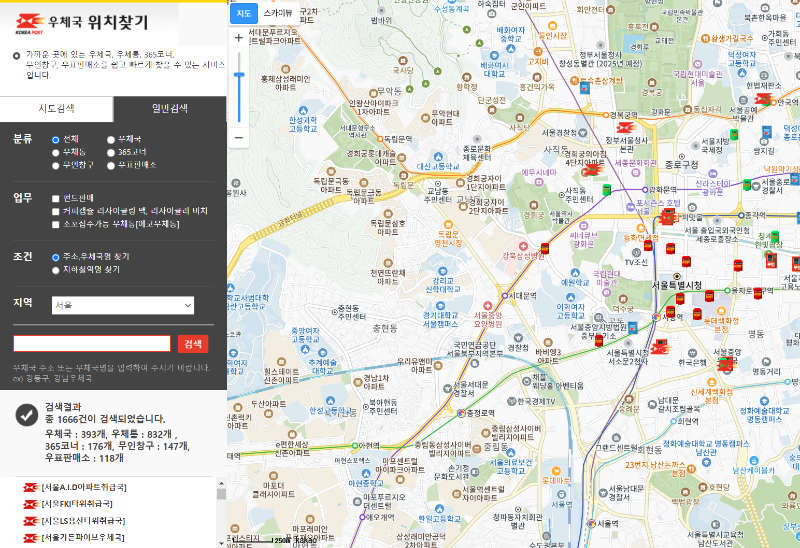Check the 소포접수가능 우체통 checkbox
The height and width of the screenshot is (548, 800).
click(56, 225)
